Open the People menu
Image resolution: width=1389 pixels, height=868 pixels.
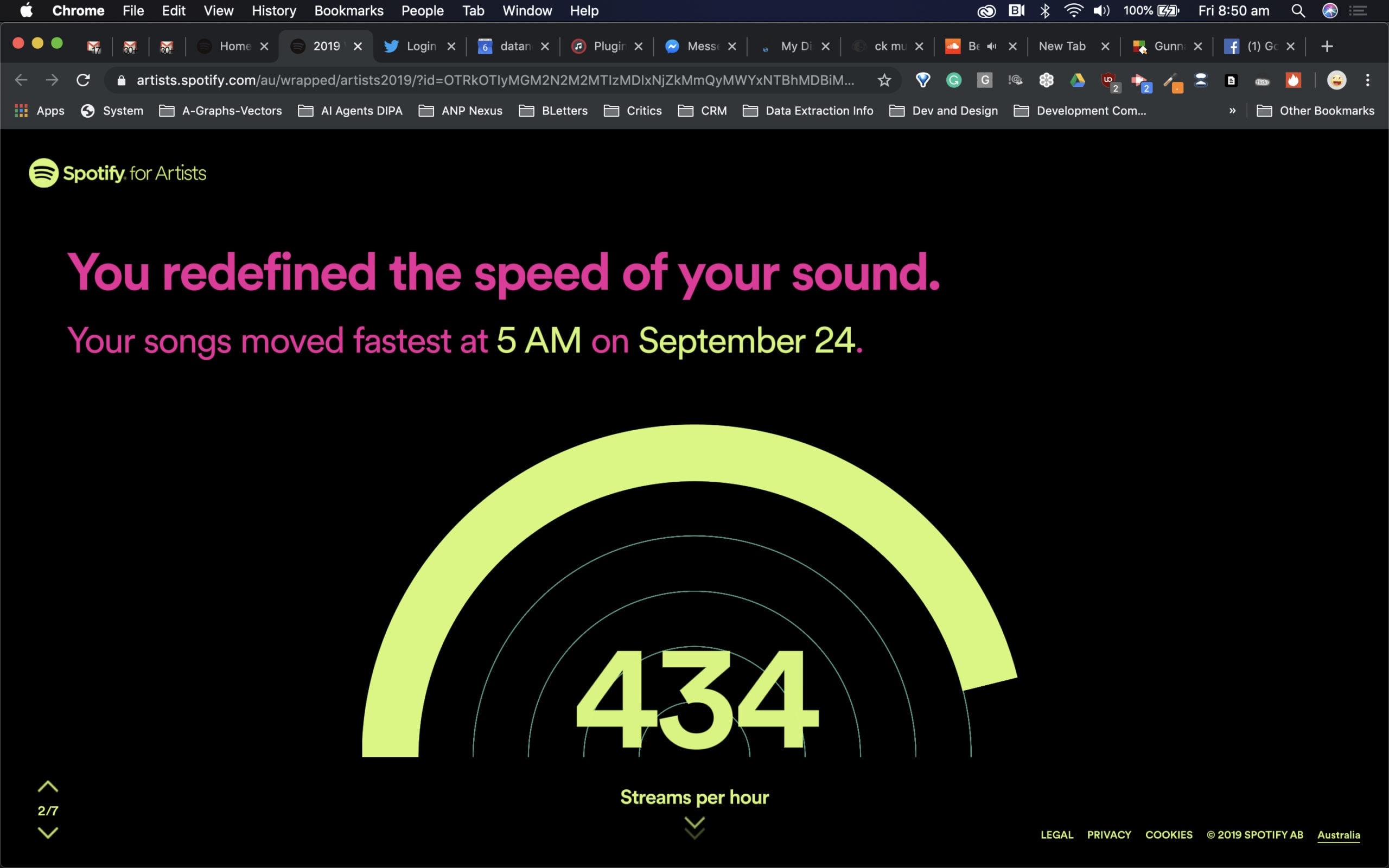pyautogui.click(x=422, y=10)
